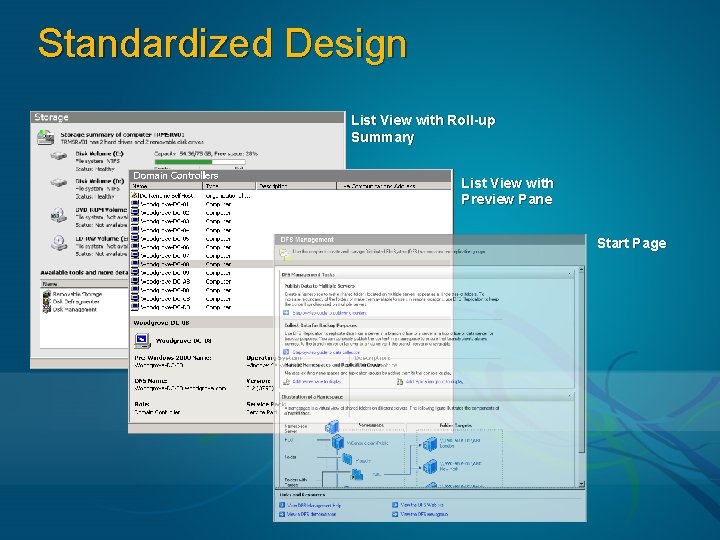
Task: Click icon beside View a DFS demonstration
Action: (x=282, y=514)
